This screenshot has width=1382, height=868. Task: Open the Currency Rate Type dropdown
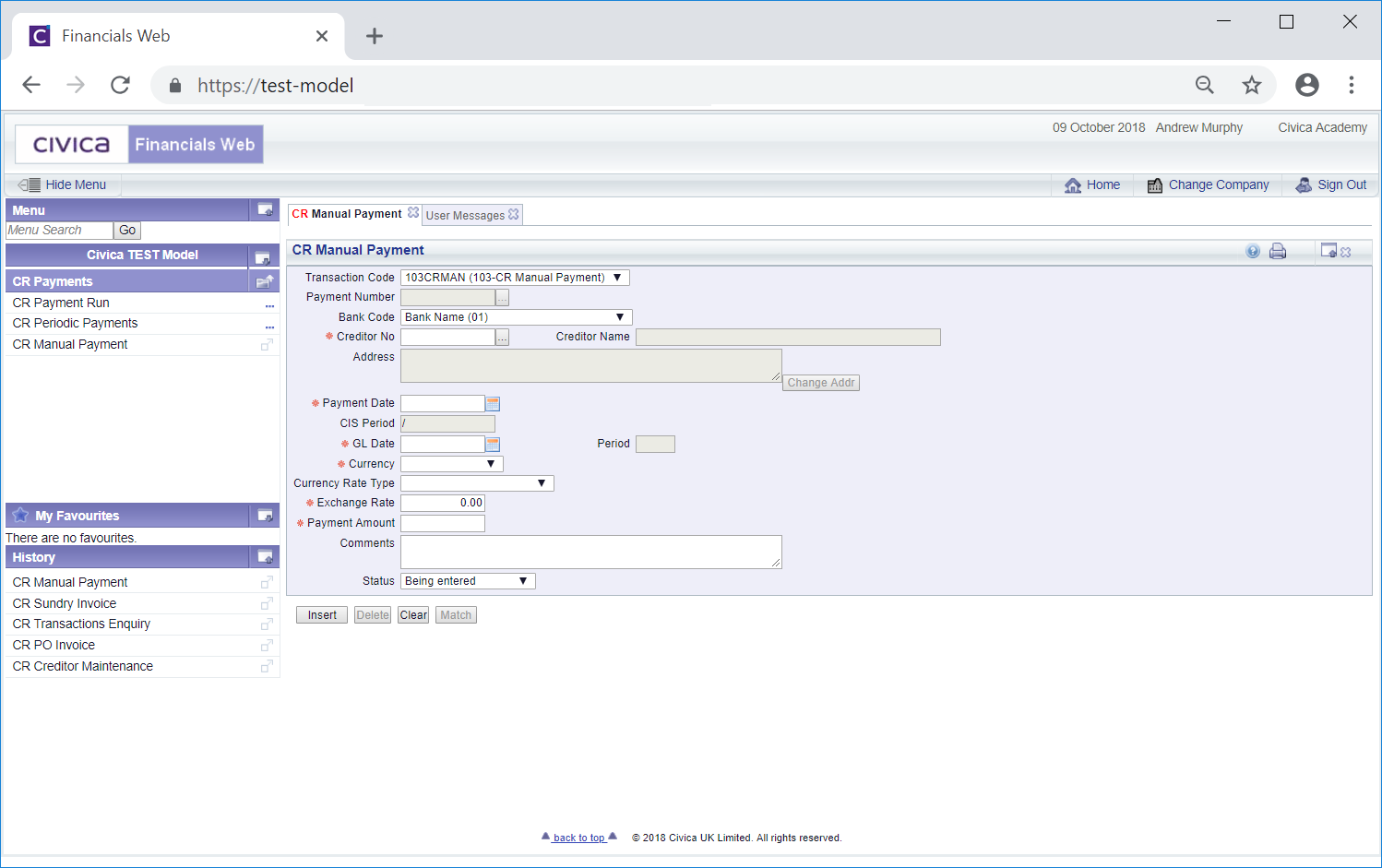pos(477,483)
